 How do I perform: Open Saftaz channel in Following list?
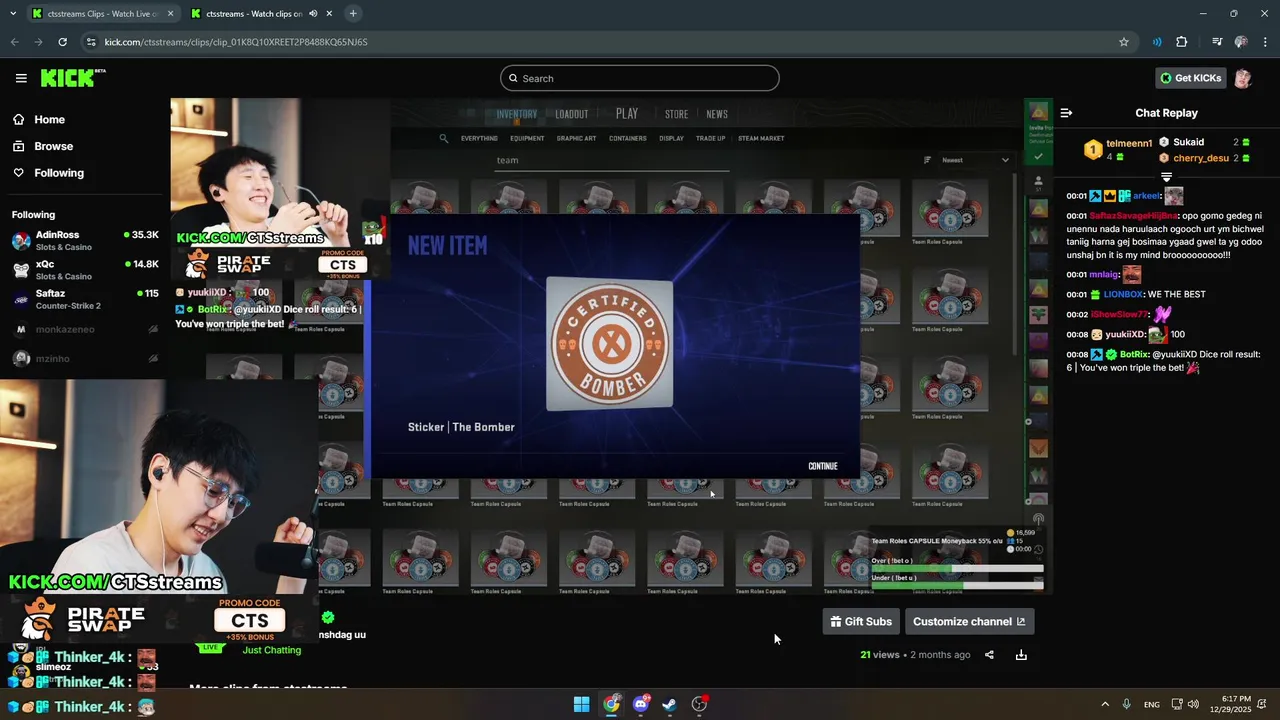pyautogui.click(x=85, y=299)
